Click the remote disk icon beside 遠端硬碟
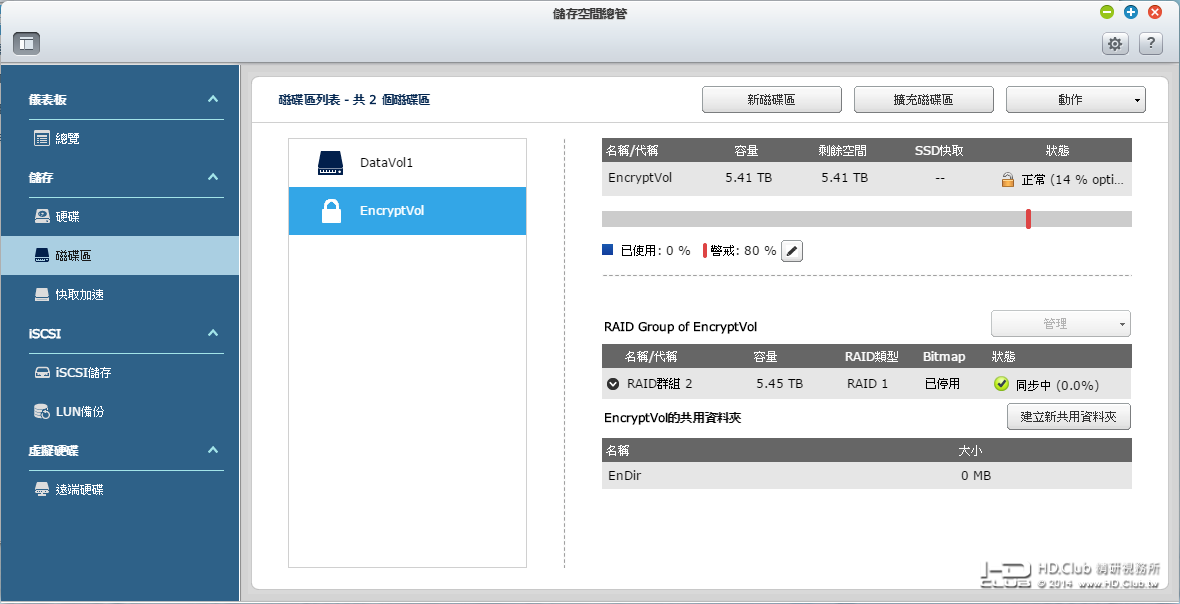The image size is (1180, 604). coord(42,490)
